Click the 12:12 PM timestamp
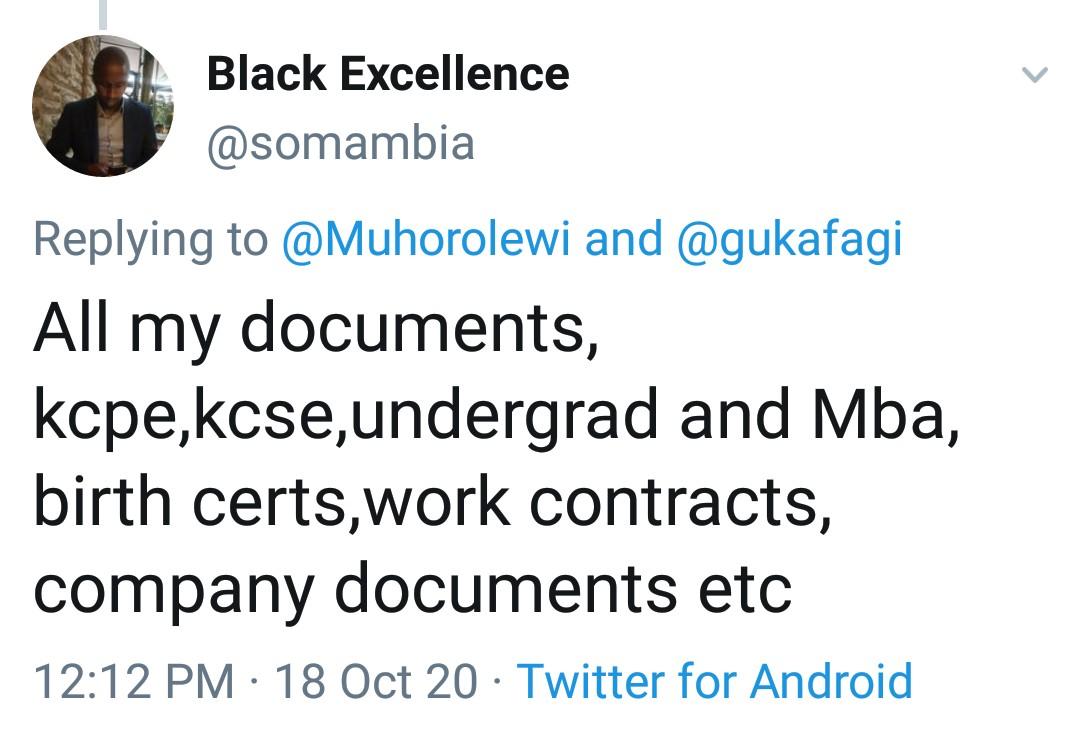 click(134, 681)
